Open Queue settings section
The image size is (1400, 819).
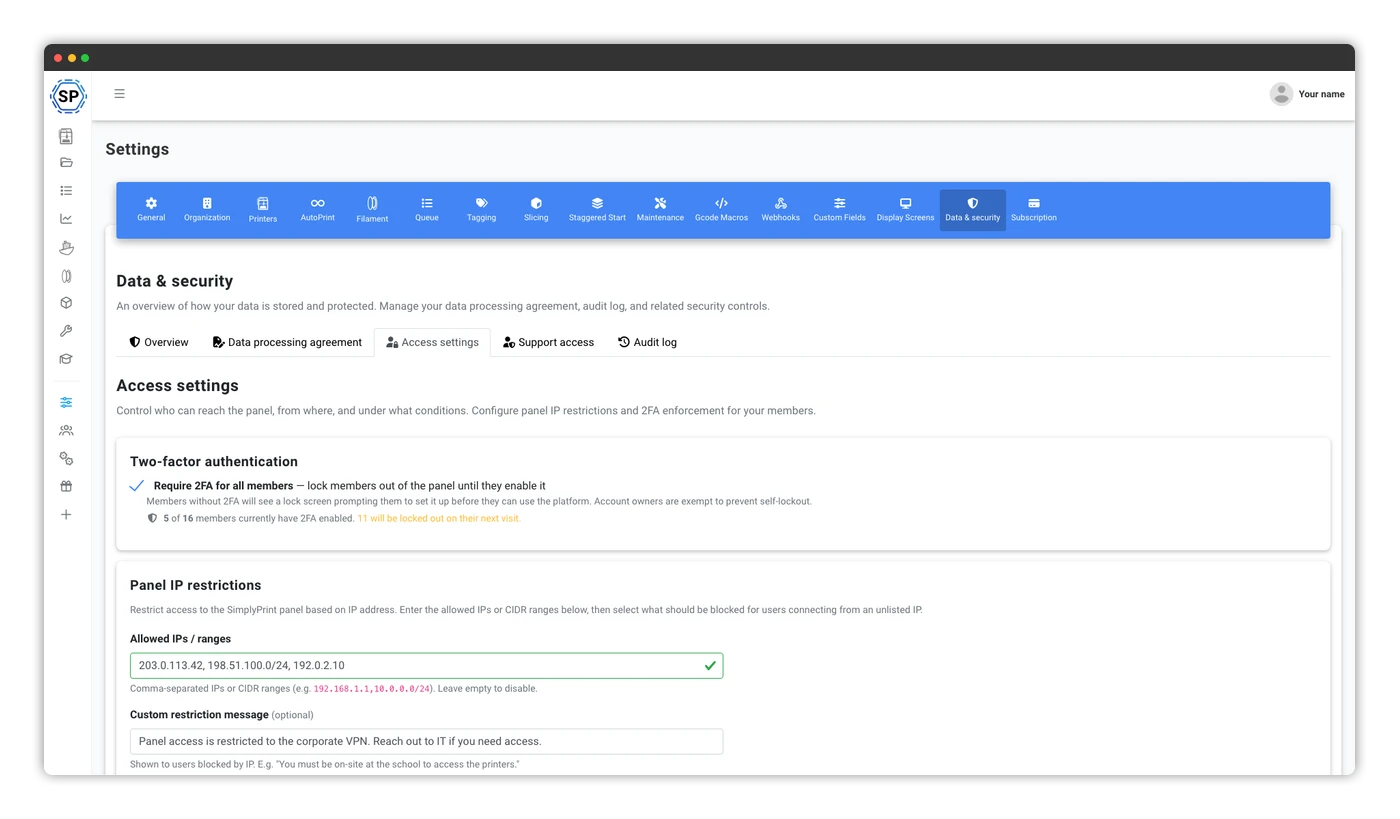[427, 210]
